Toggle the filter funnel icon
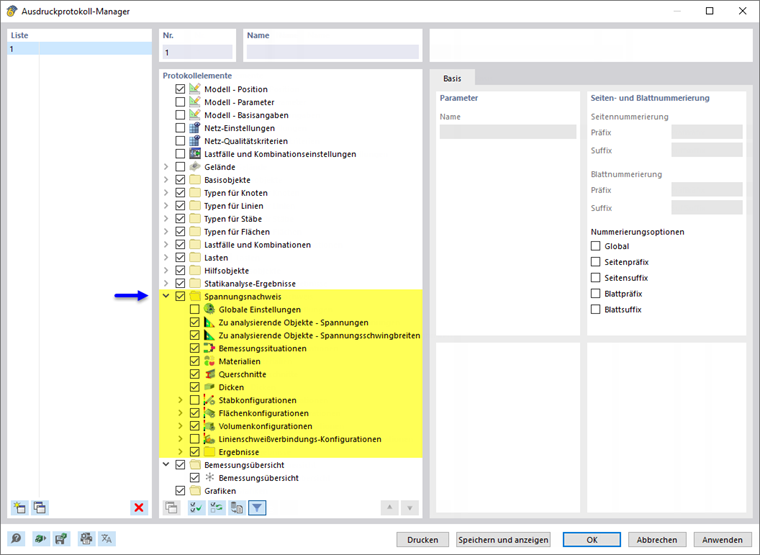760x555 pixels. tap(257, 507)
